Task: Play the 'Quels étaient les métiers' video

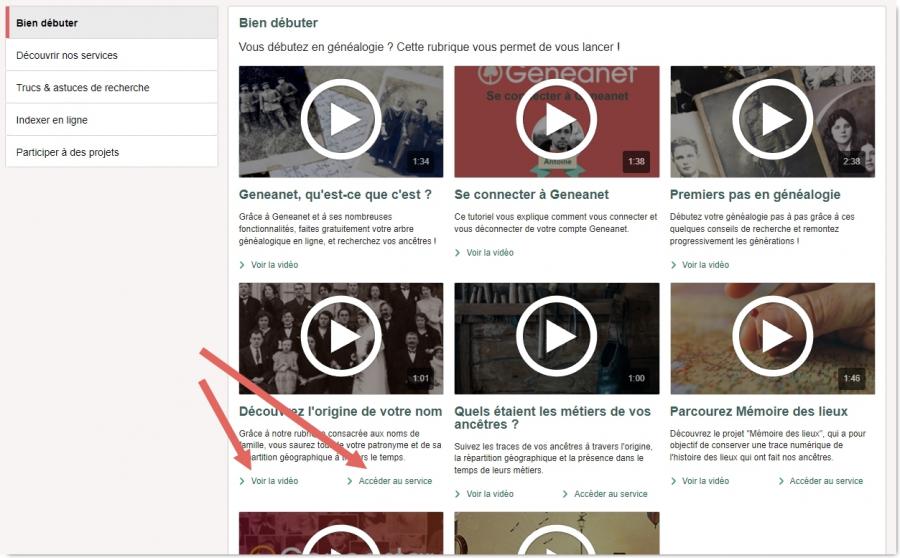Action: [x=557, y=338]
